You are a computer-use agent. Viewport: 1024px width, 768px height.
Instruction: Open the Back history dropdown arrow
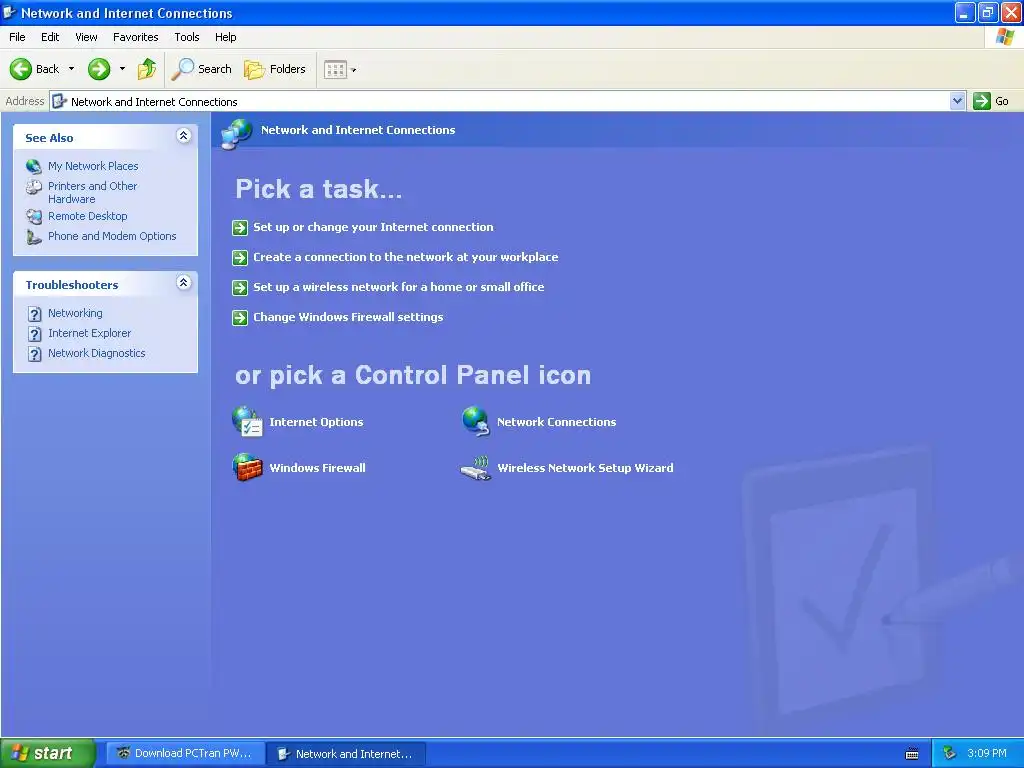tap(71, 69)
